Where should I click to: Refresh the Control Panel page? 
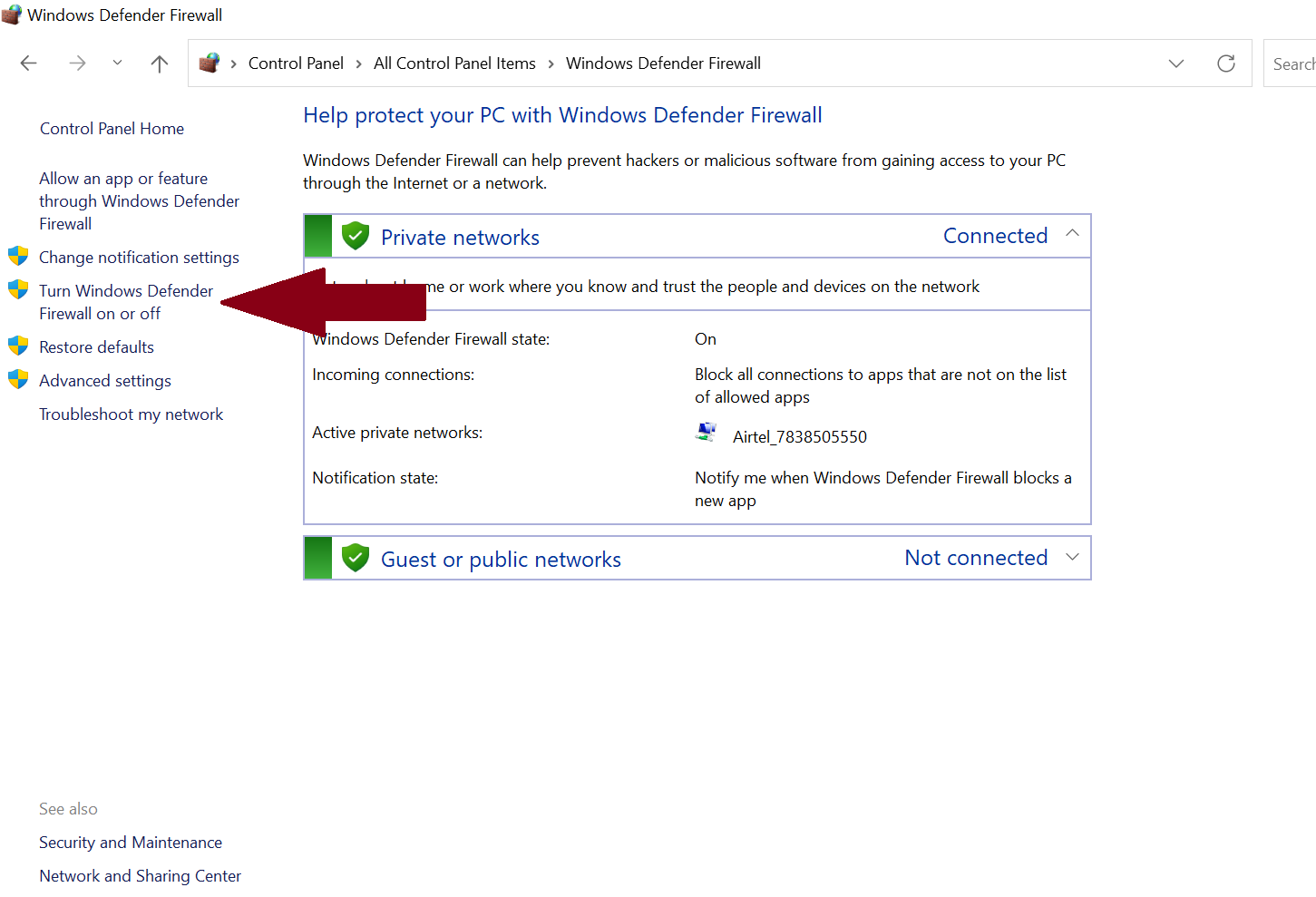(x=1226, y=63)
